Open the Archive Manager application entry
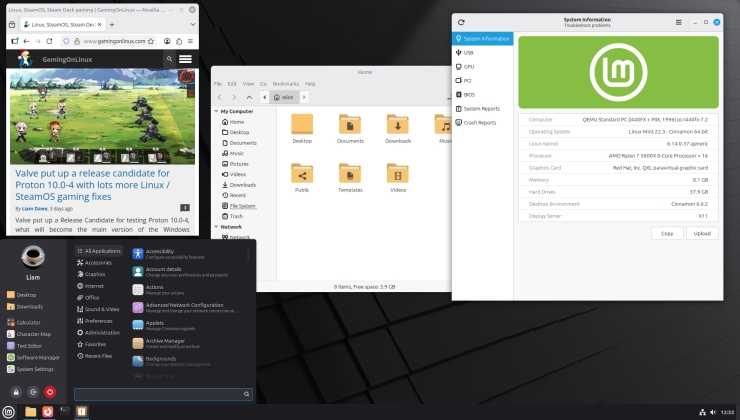Screen dimensions: 740x420 (164, 343)
